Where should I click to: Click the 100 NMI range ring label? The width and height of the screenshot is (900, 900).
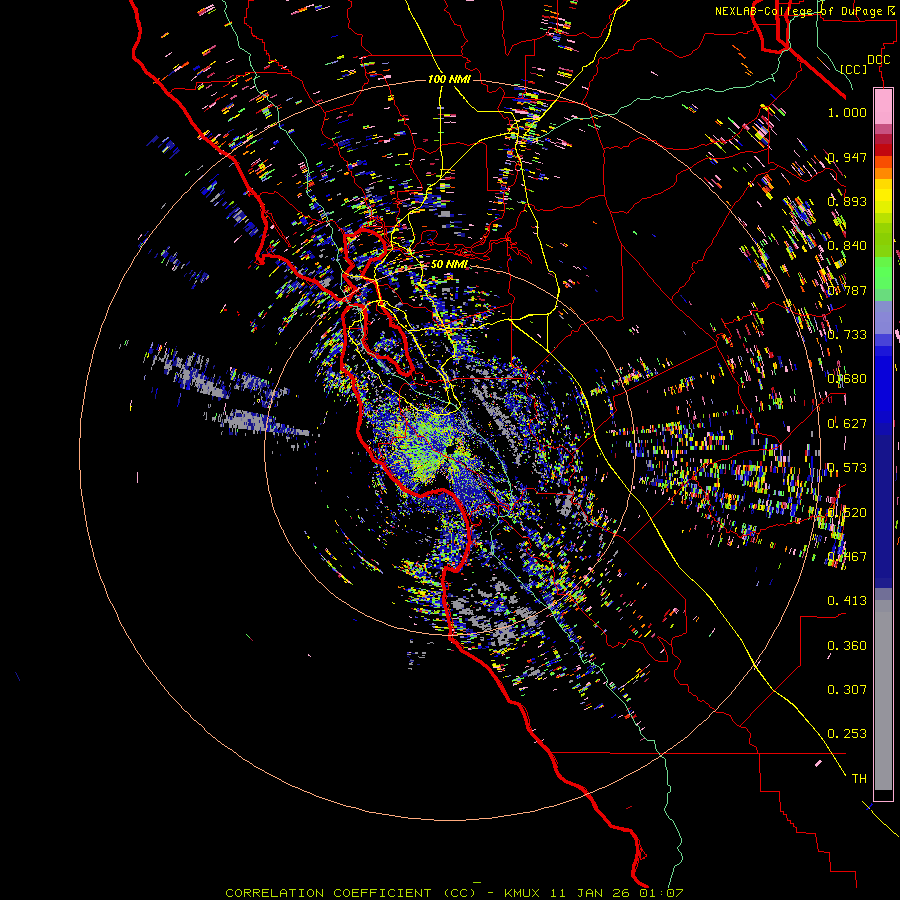449,79
